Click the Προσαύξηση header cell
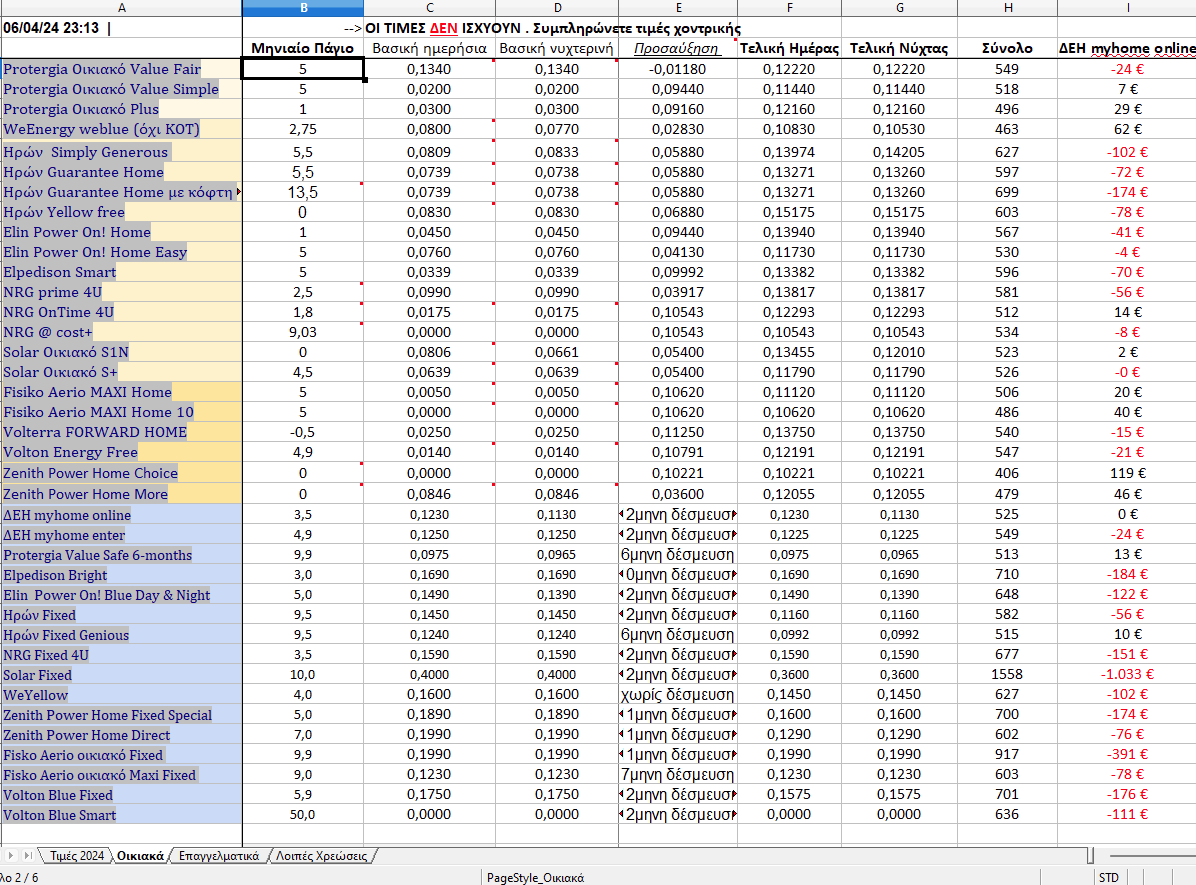 [x=678, y=48]
